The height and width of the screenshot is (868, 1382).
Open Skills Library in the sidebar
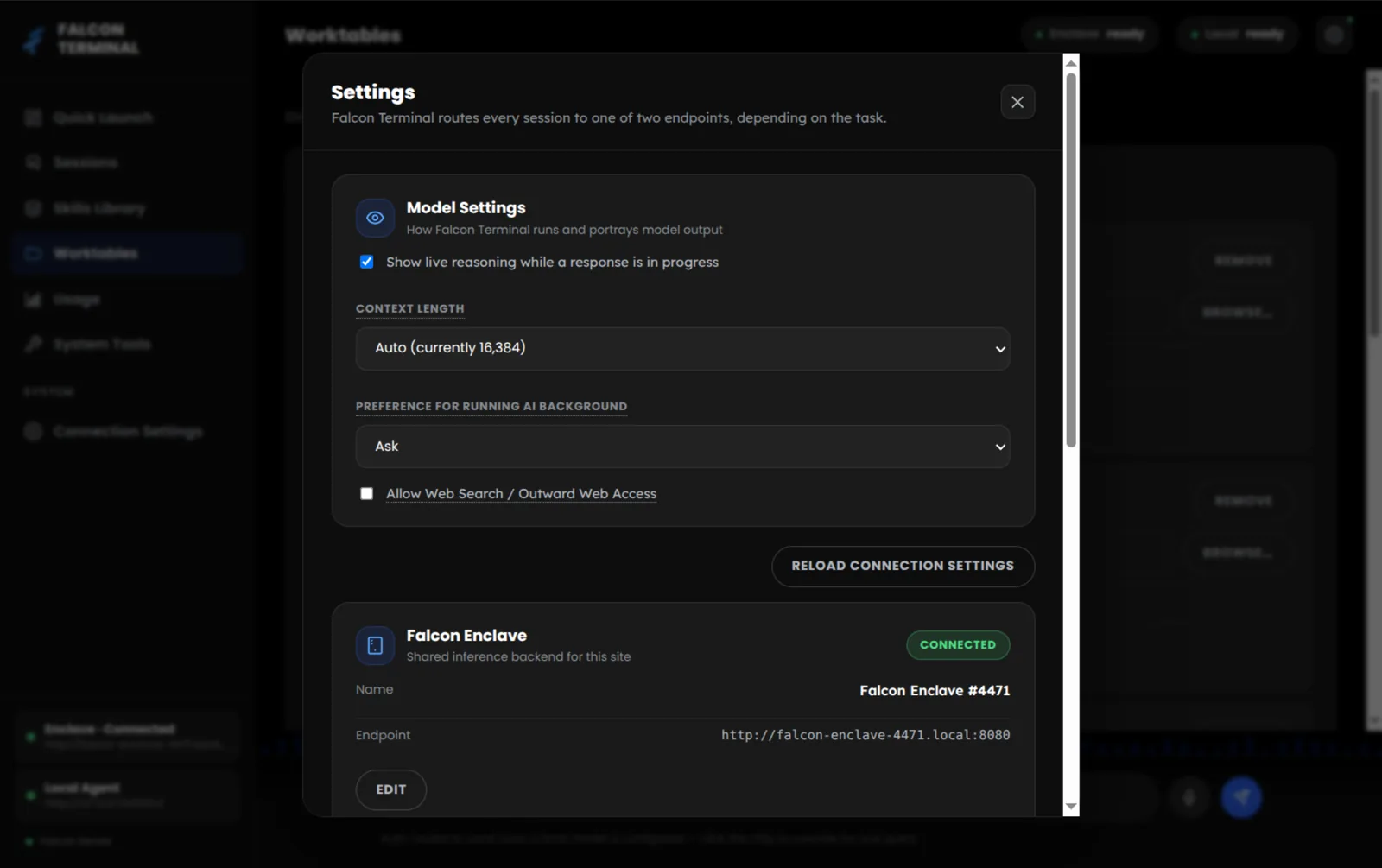pyautogui.click(x=128, y=208)
